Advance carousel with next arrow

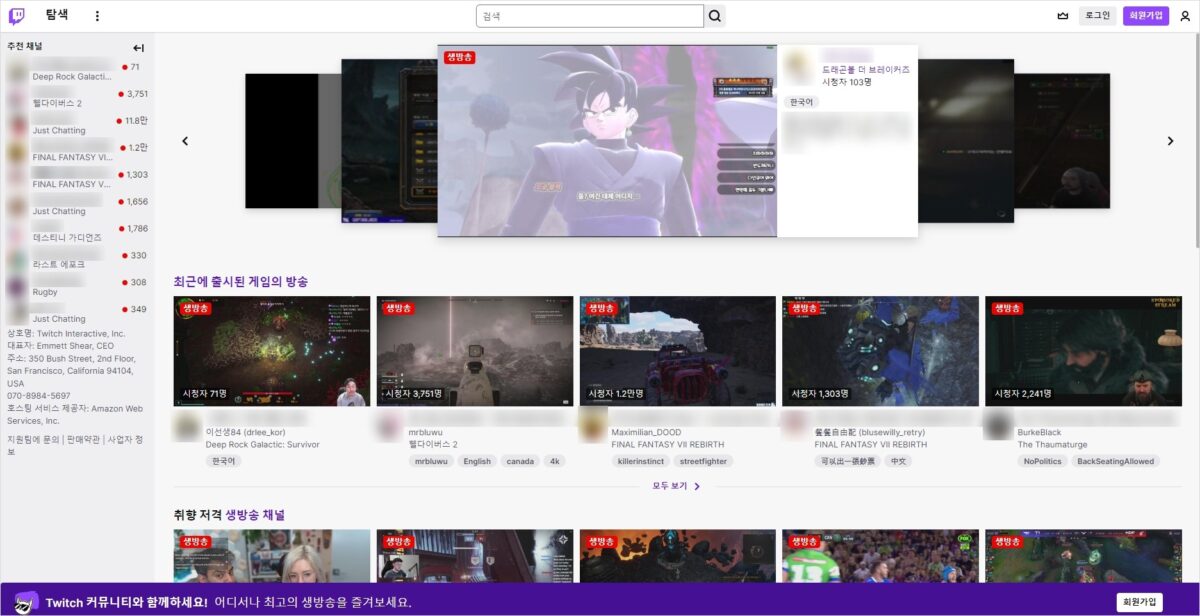[1170, 141]
